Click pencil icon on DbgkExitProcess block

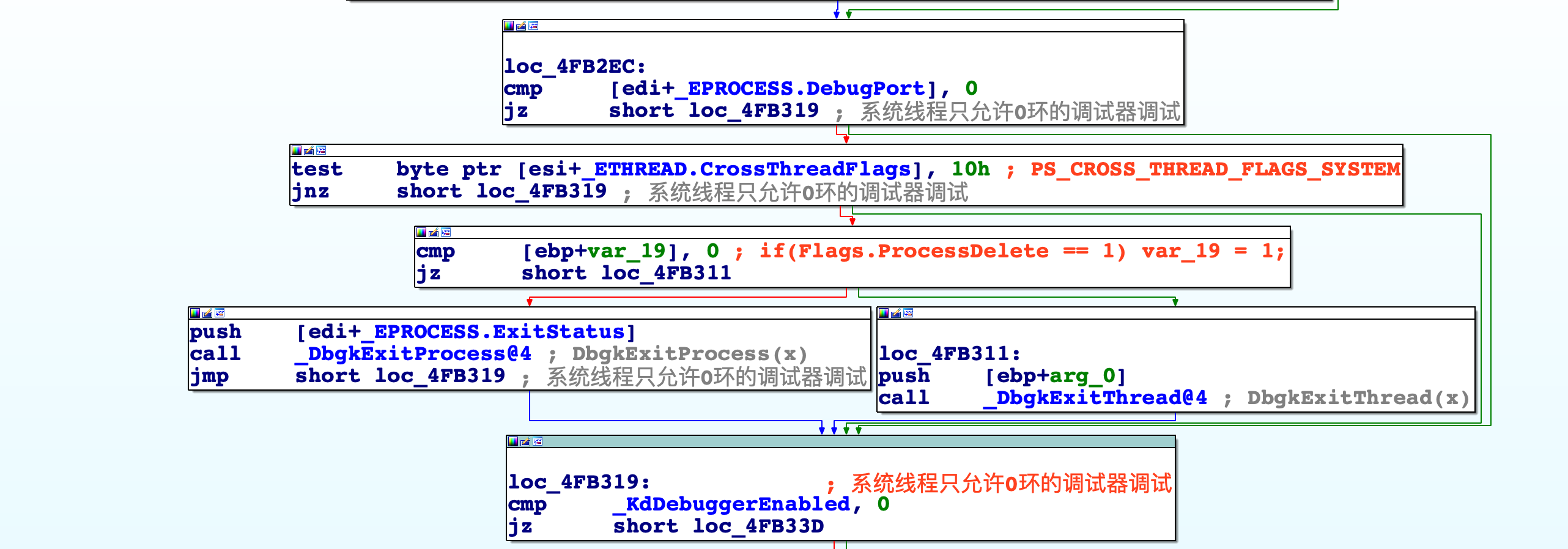(x=207, y=313)
